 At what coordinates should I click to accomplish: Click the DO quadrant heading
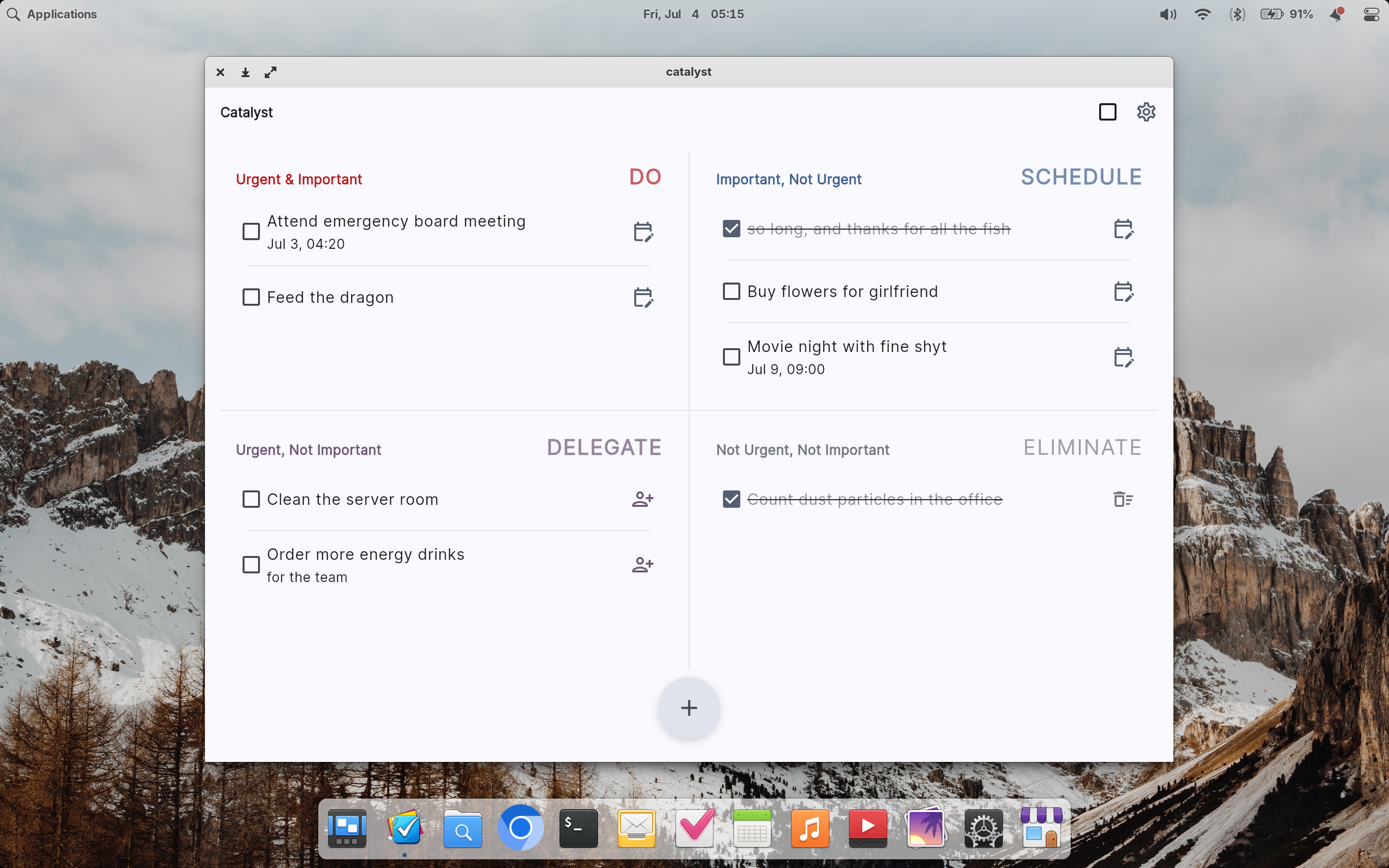click(x=645, y=177)
